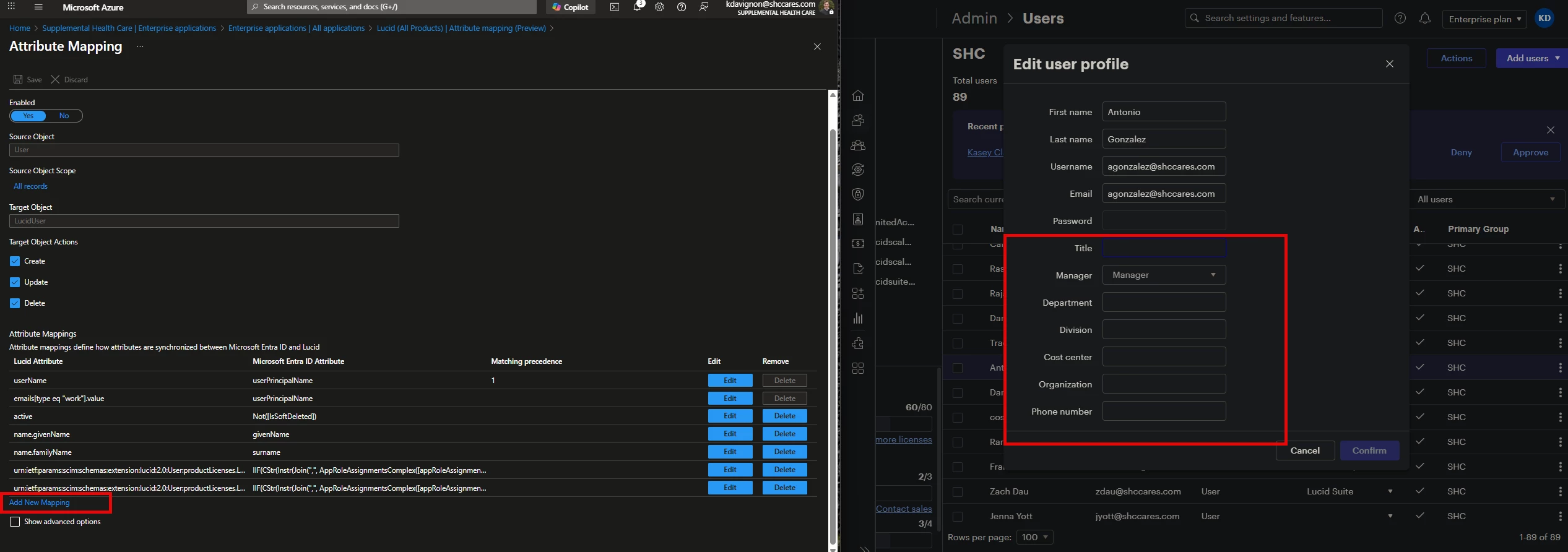
Task: Open the row options menu for Zach Dau
Action: tap(1560, 491)
